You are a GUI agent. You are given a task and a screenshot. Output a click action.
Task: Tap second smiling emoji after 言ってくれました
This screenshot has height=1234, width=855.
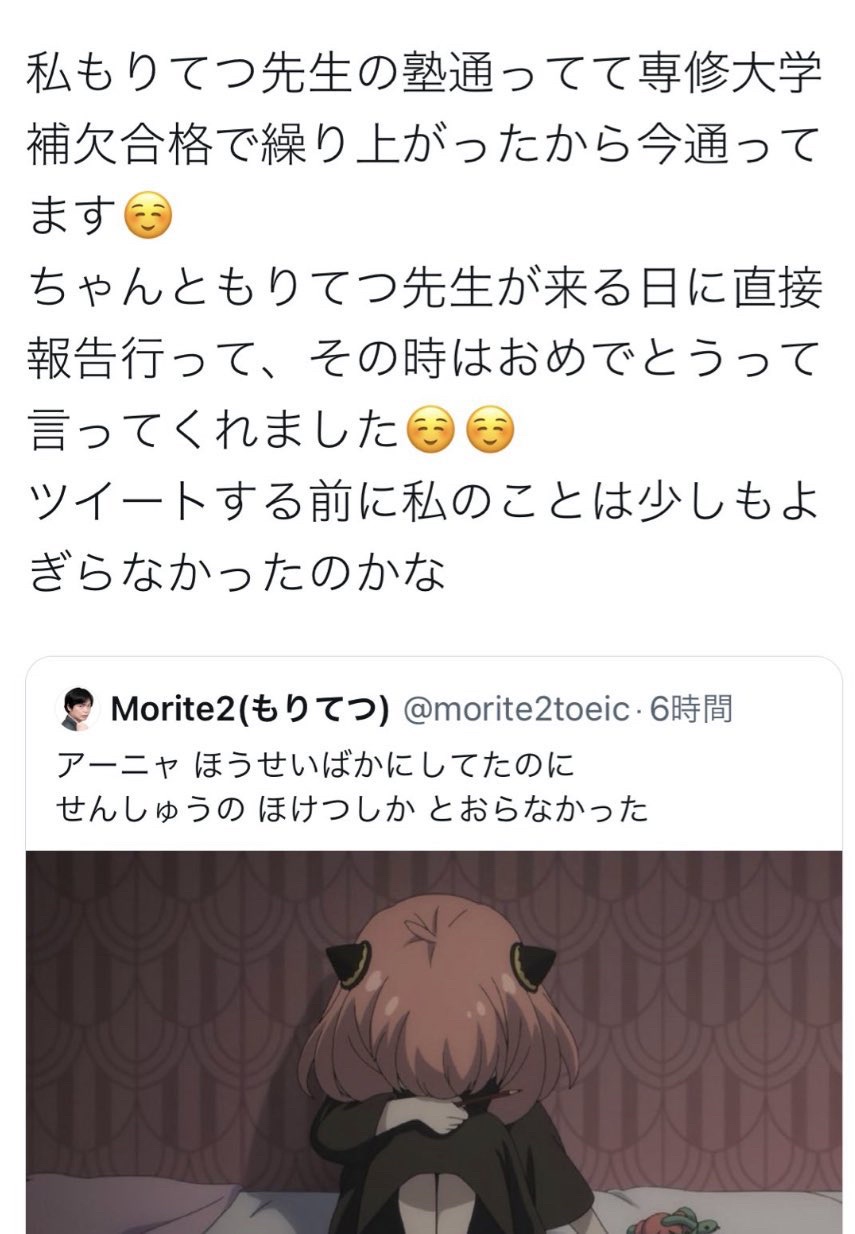coord(490,432)
